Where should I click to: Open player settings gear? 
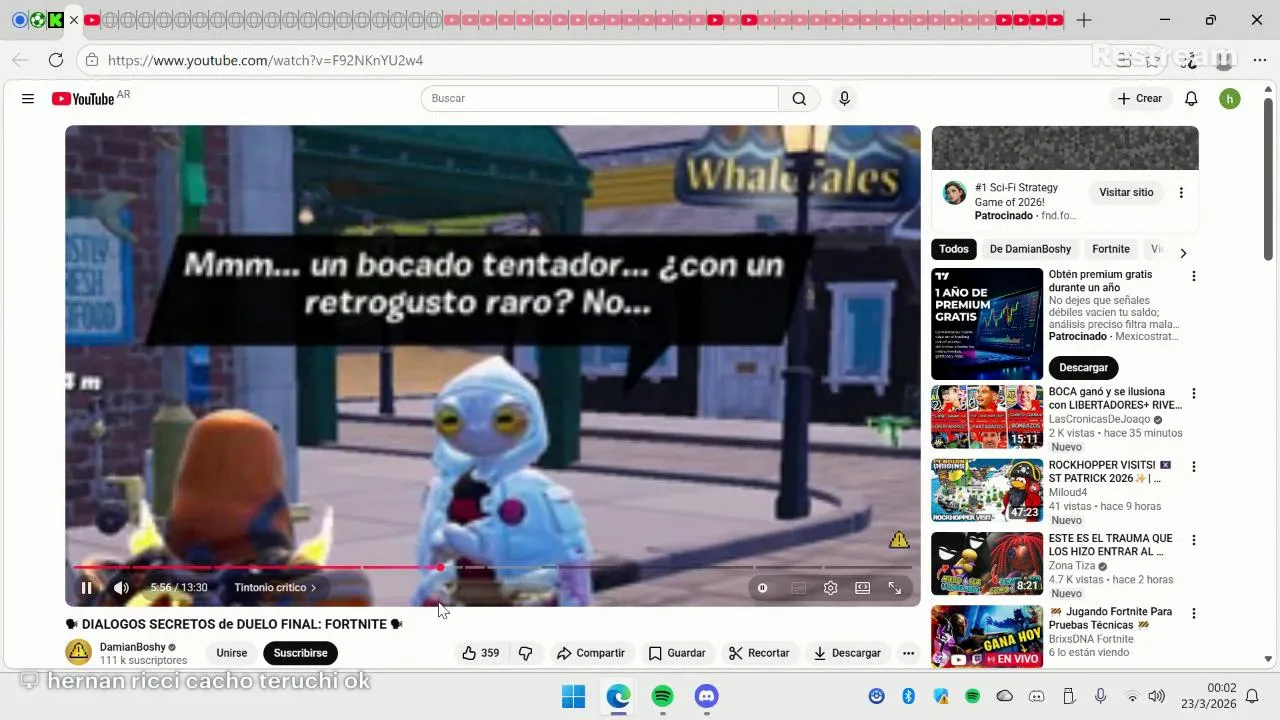830,588
